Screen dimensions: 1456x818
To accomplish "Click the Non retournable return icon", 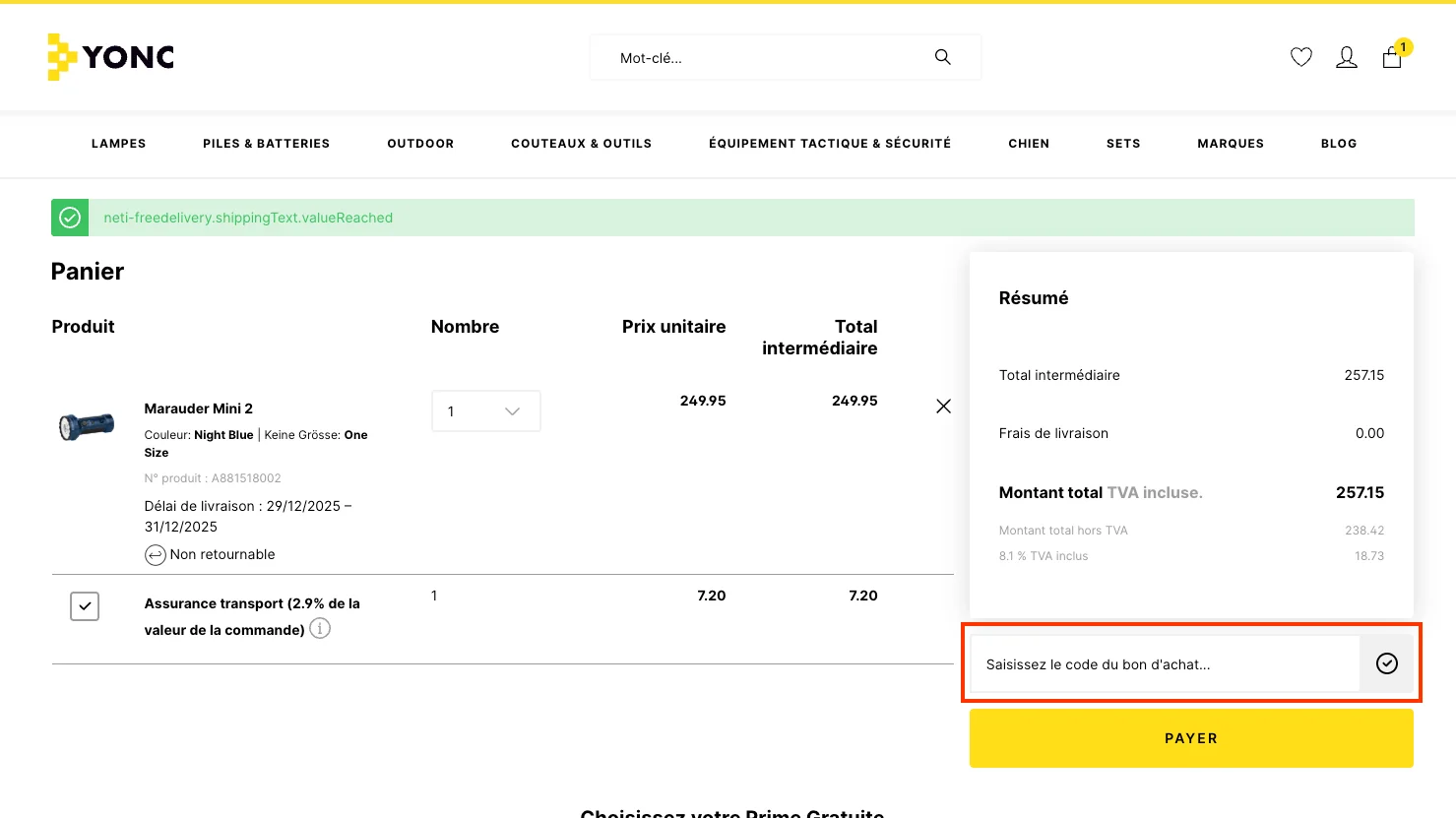I will 156,554.
